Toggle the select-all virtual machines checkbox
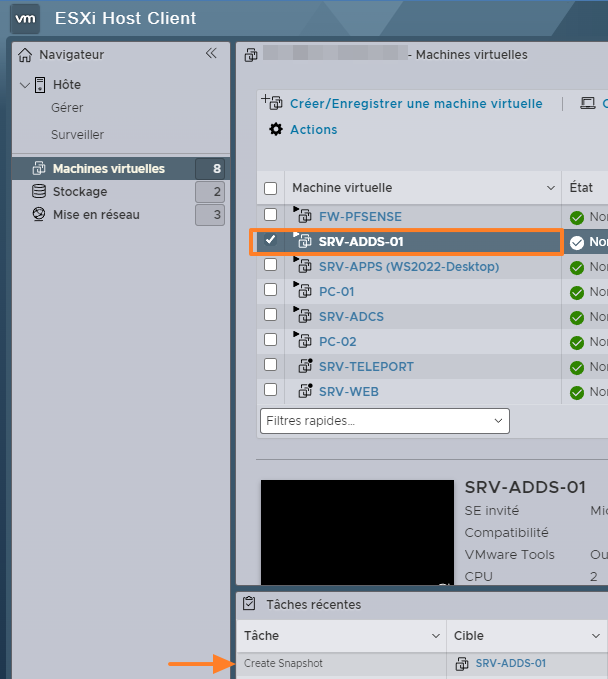608x679 pixels. point(271,188)
